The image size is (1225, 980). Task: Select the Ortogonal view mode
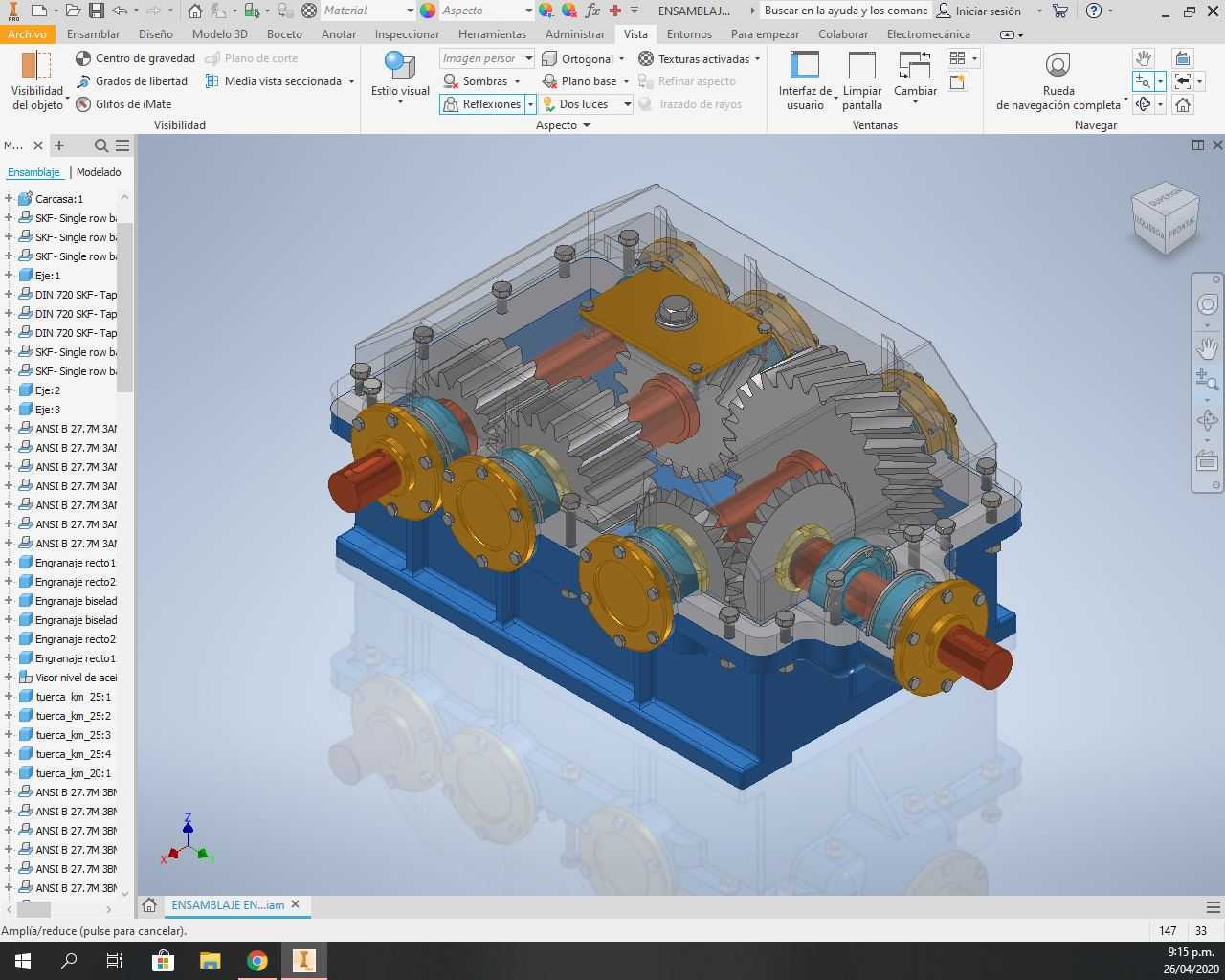[x=577, y=58]
